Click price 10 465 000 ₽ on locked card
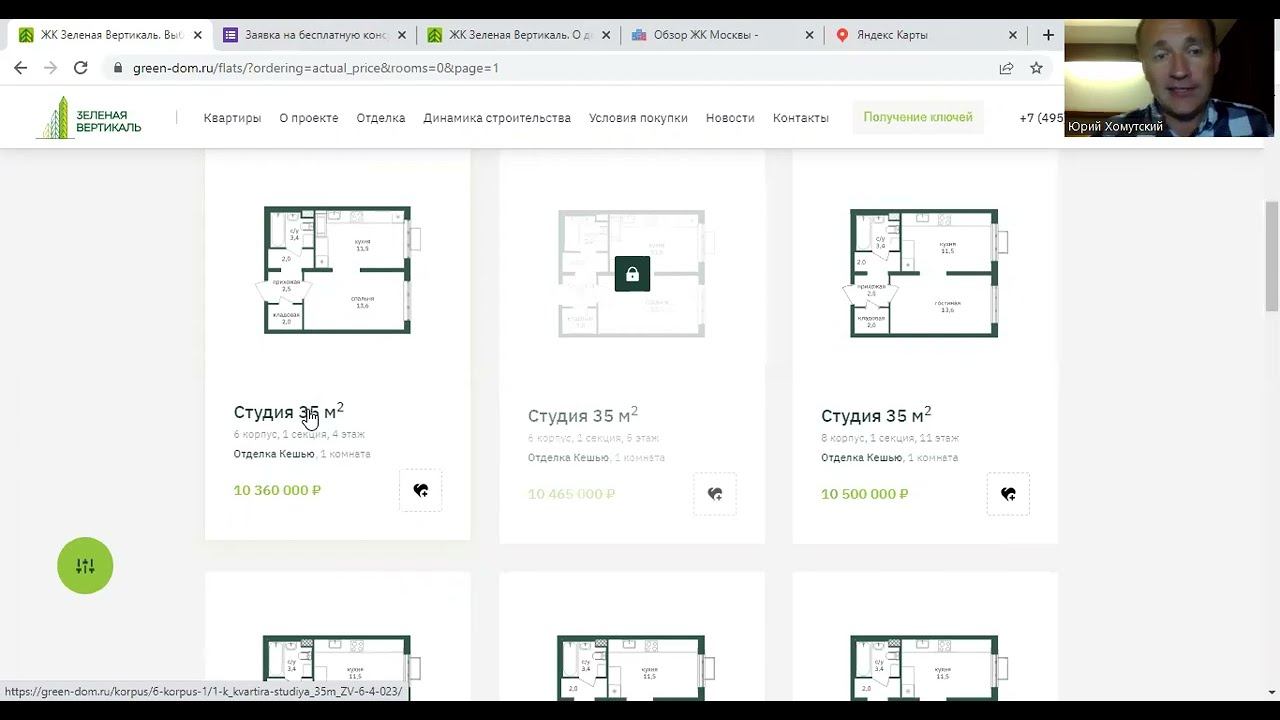 (x=571, y=494)
